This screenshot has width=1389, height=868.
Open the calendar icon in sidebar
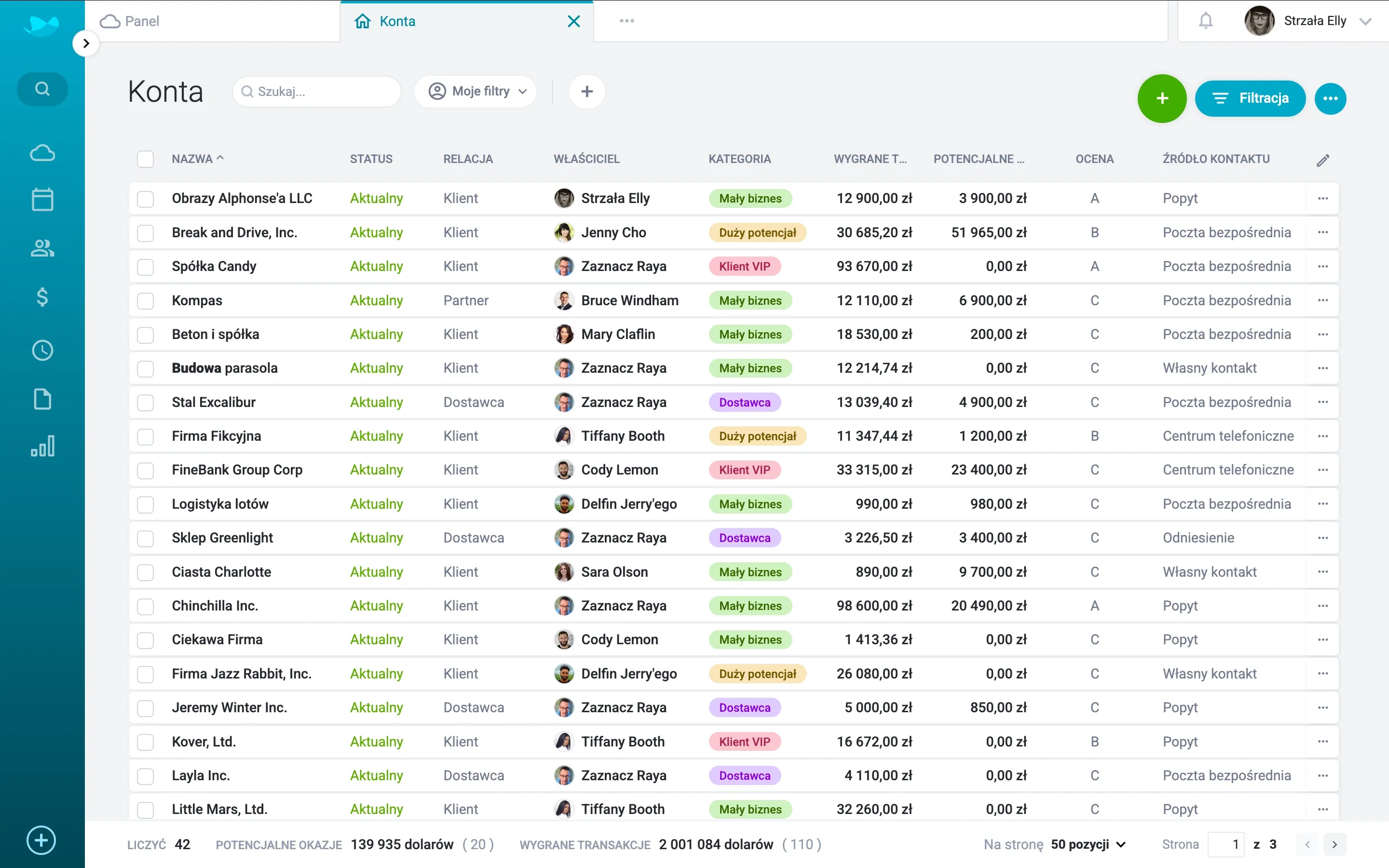coord(42,200)
